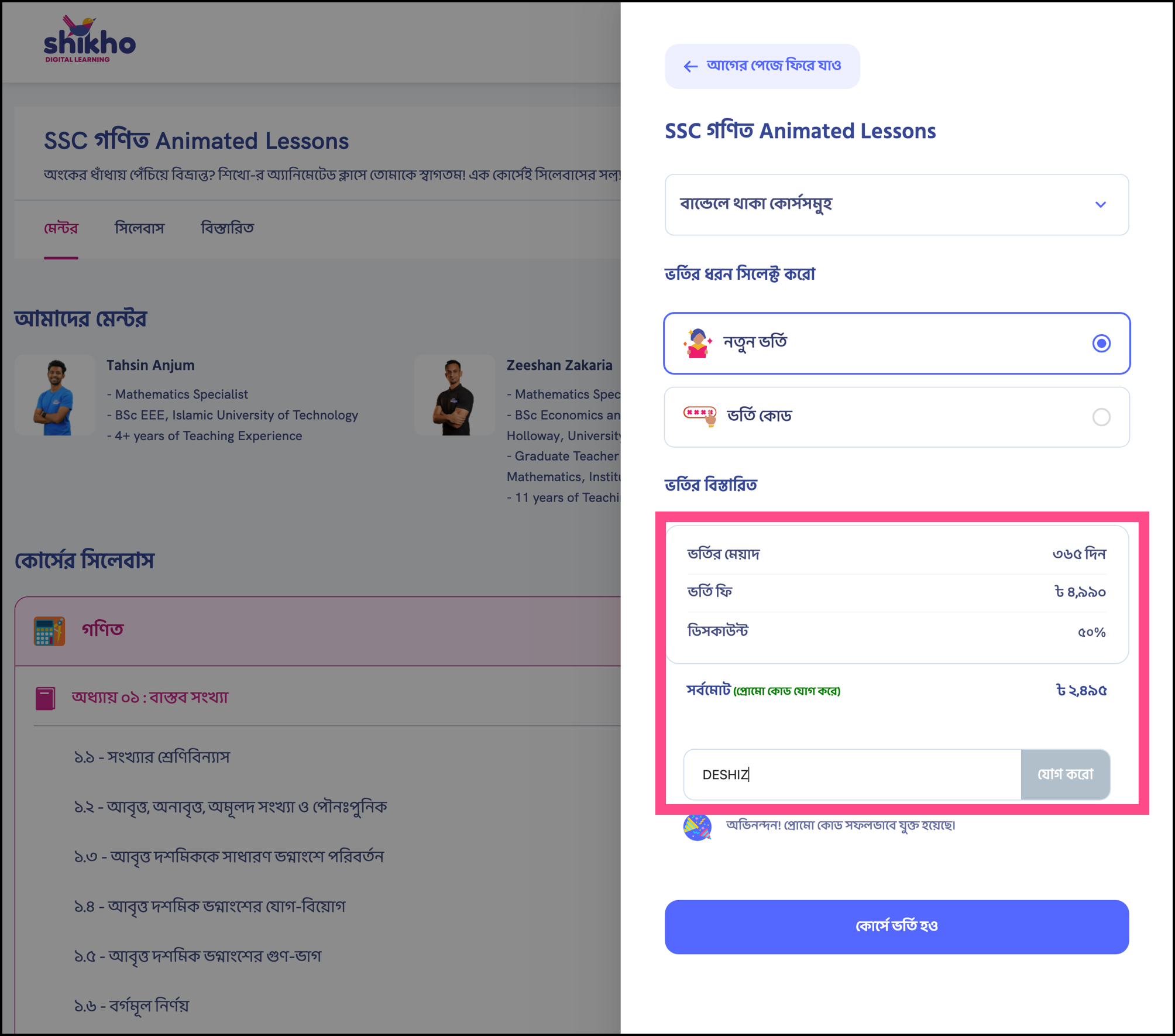Select the নতুন ভর্তি radio button
The height and width of the screenshot is (1036, 1175).
(x=1102, y=344)
